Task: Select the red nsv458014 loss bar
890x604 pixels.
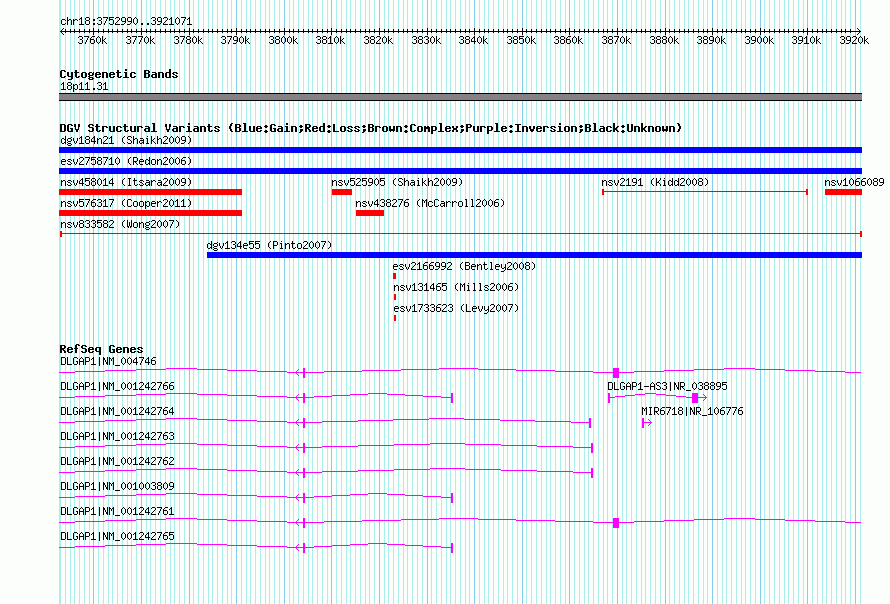Action: (x=150, y=192)
